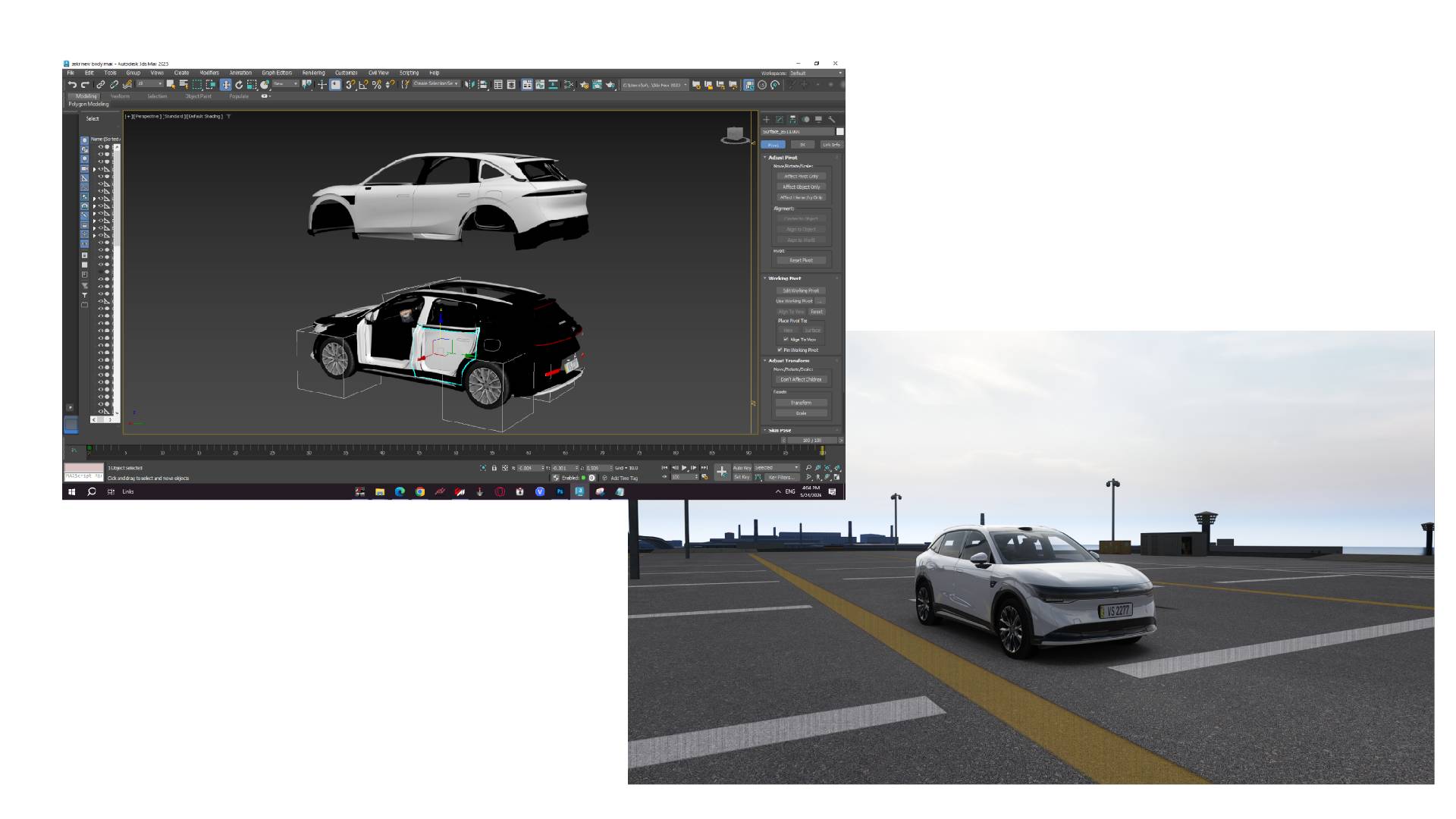Image resolution: width=1456 pixels, height=819 pixels.
Task: Open the Utilities wrench tab in command panel
Action: click(x=832, y=119)
